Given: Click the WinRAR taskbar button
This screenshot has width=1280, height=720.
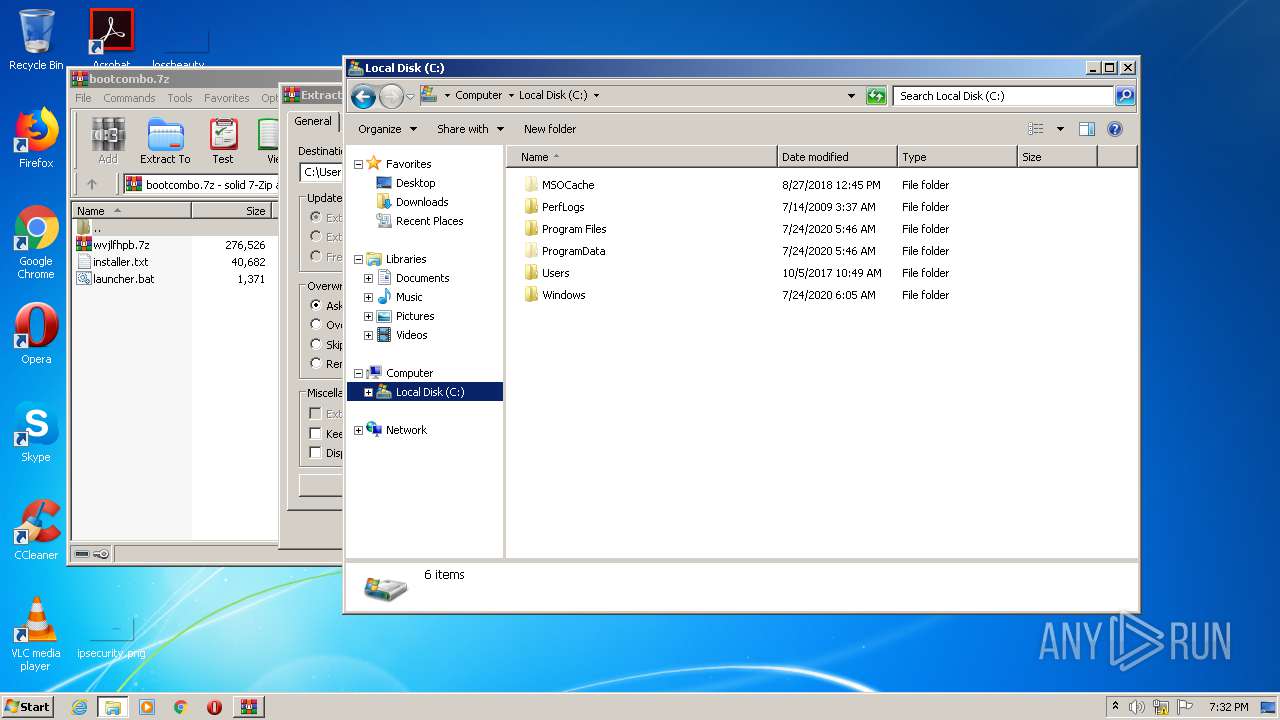Looking at the screenshot, I should point(248,707).
